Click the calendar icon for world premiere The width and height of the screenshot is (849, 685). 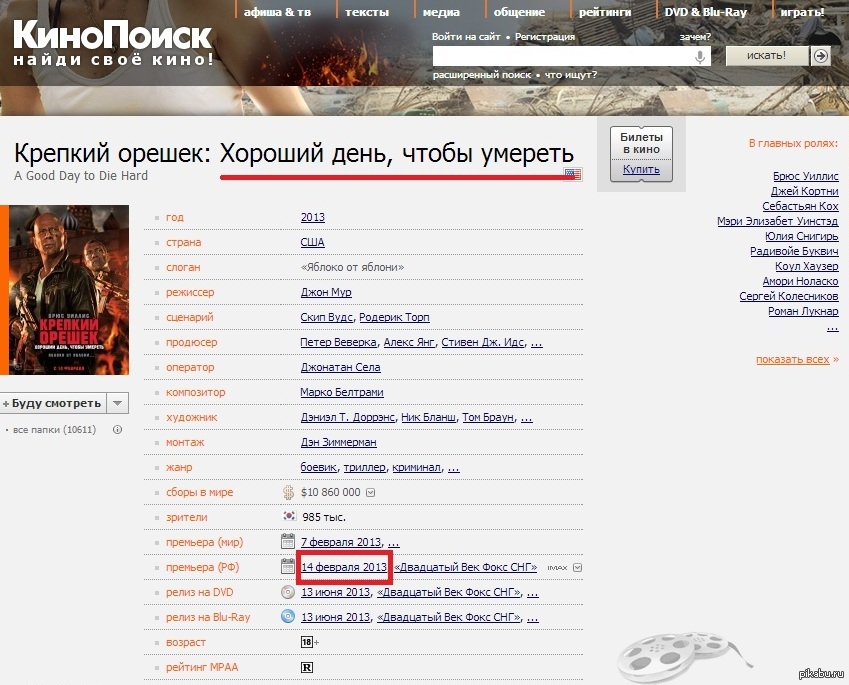[288, 542]
